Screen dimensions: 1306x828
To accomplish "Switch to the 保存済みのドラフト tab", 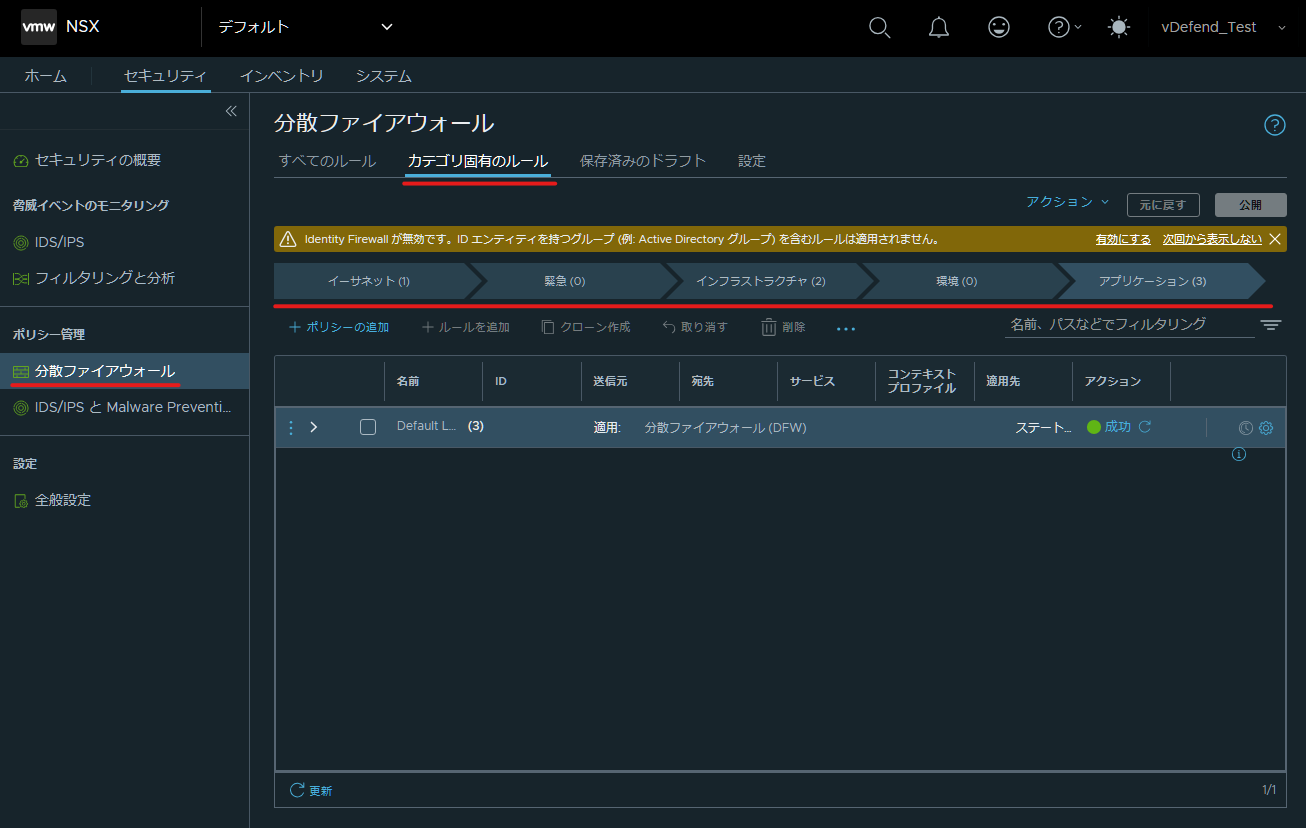I will [643, 161].
